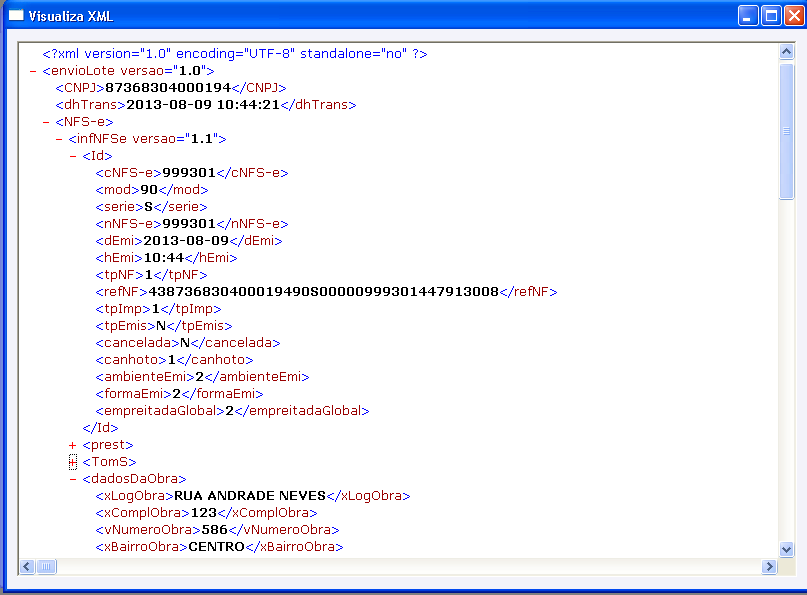Click the serie value S
This screenshot has width=807, height=595.
(148, 207)
